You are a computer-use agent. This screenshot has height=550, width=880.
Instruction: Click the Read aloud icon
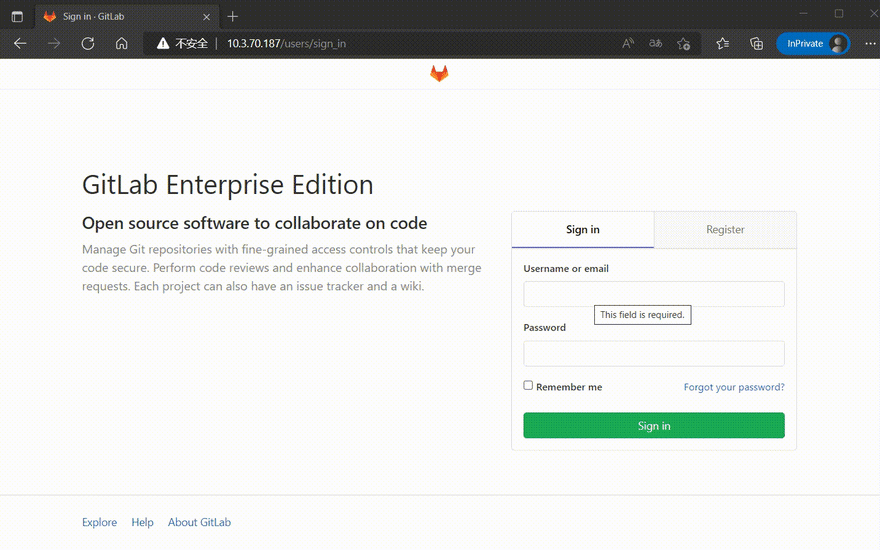point(628,43)
